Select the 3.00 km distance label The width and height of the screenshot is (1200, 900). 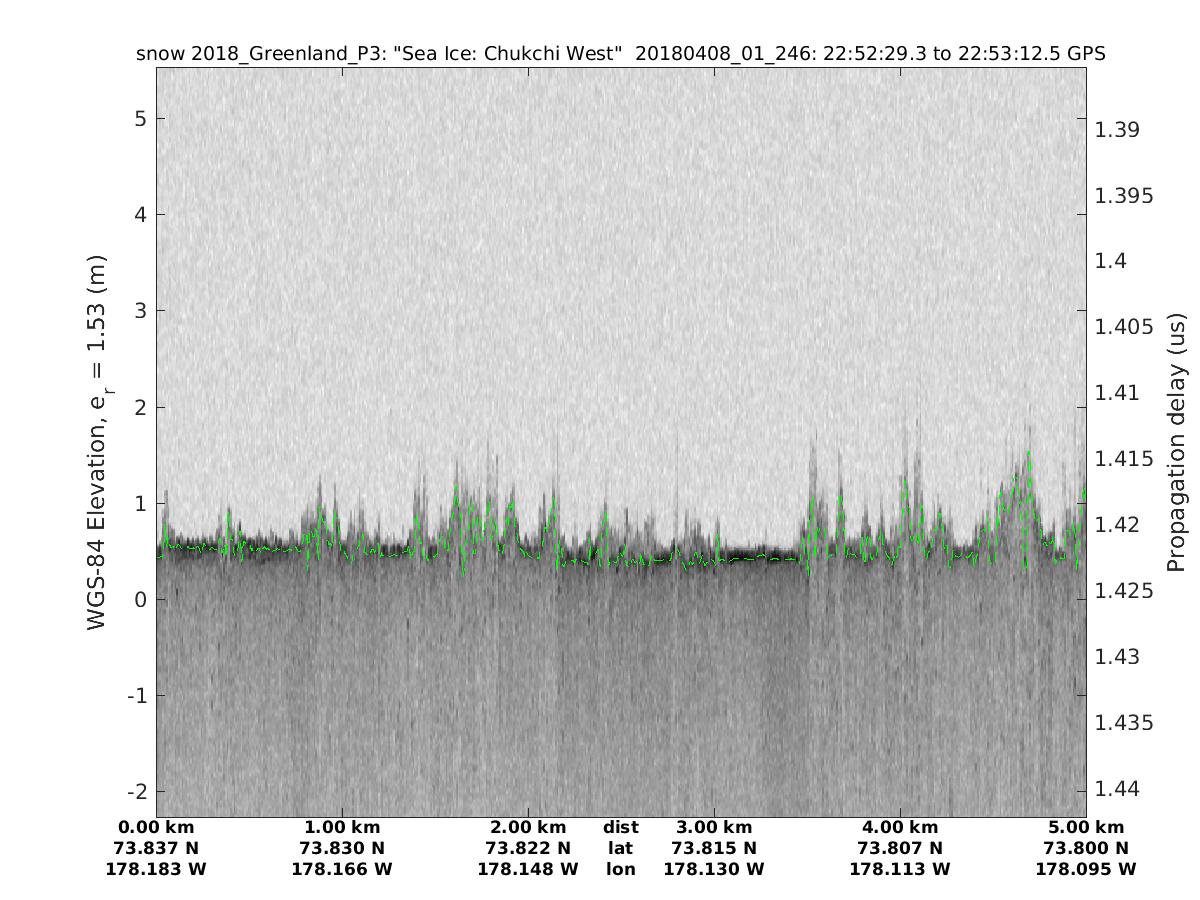714,827
